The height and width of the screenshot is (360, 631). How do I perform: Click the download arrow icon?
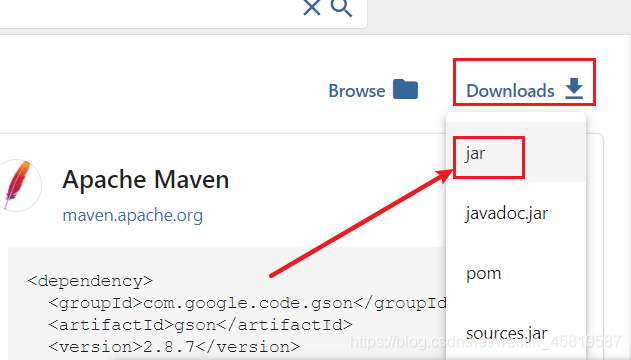574,88
